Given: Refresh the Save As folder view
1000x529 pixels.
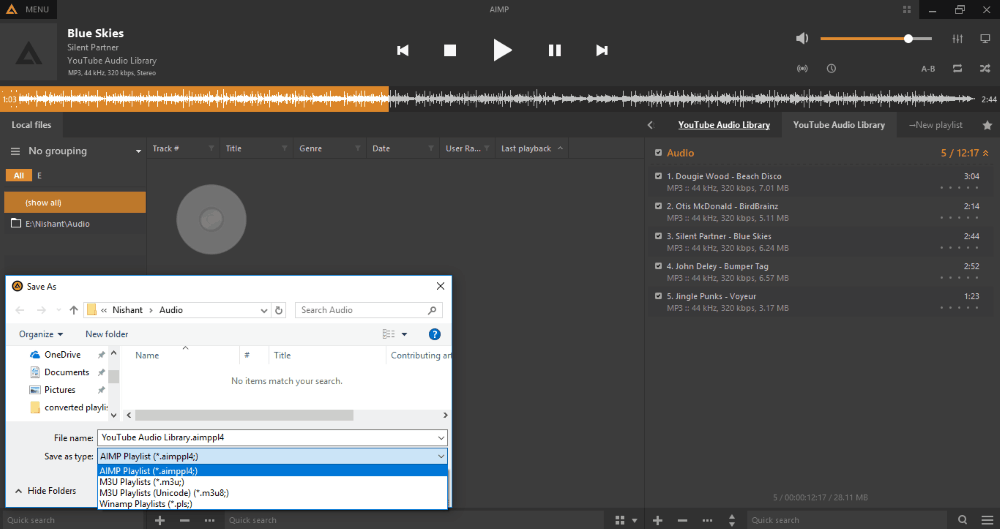Looking at the screenshot, I should click(279, 310).
